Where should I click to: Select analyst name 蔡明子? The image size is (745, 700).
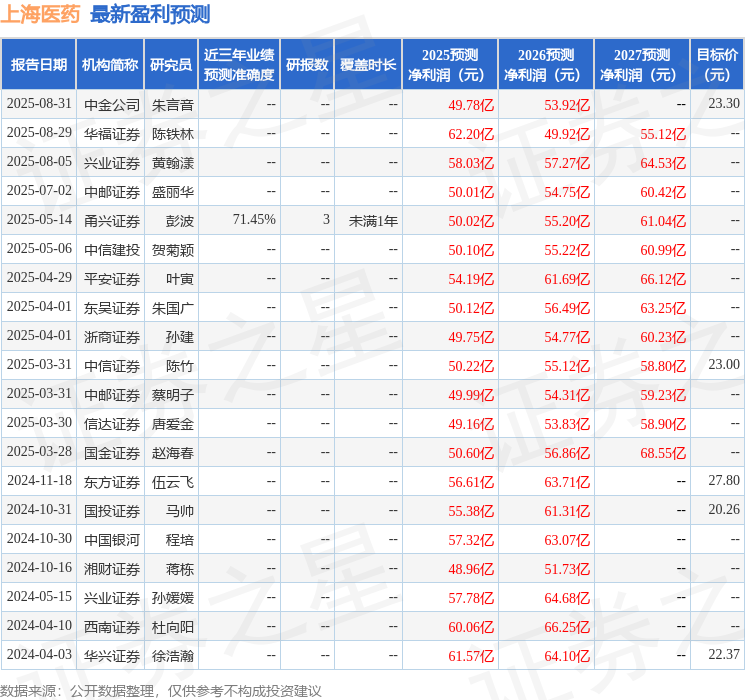point(173,394)
